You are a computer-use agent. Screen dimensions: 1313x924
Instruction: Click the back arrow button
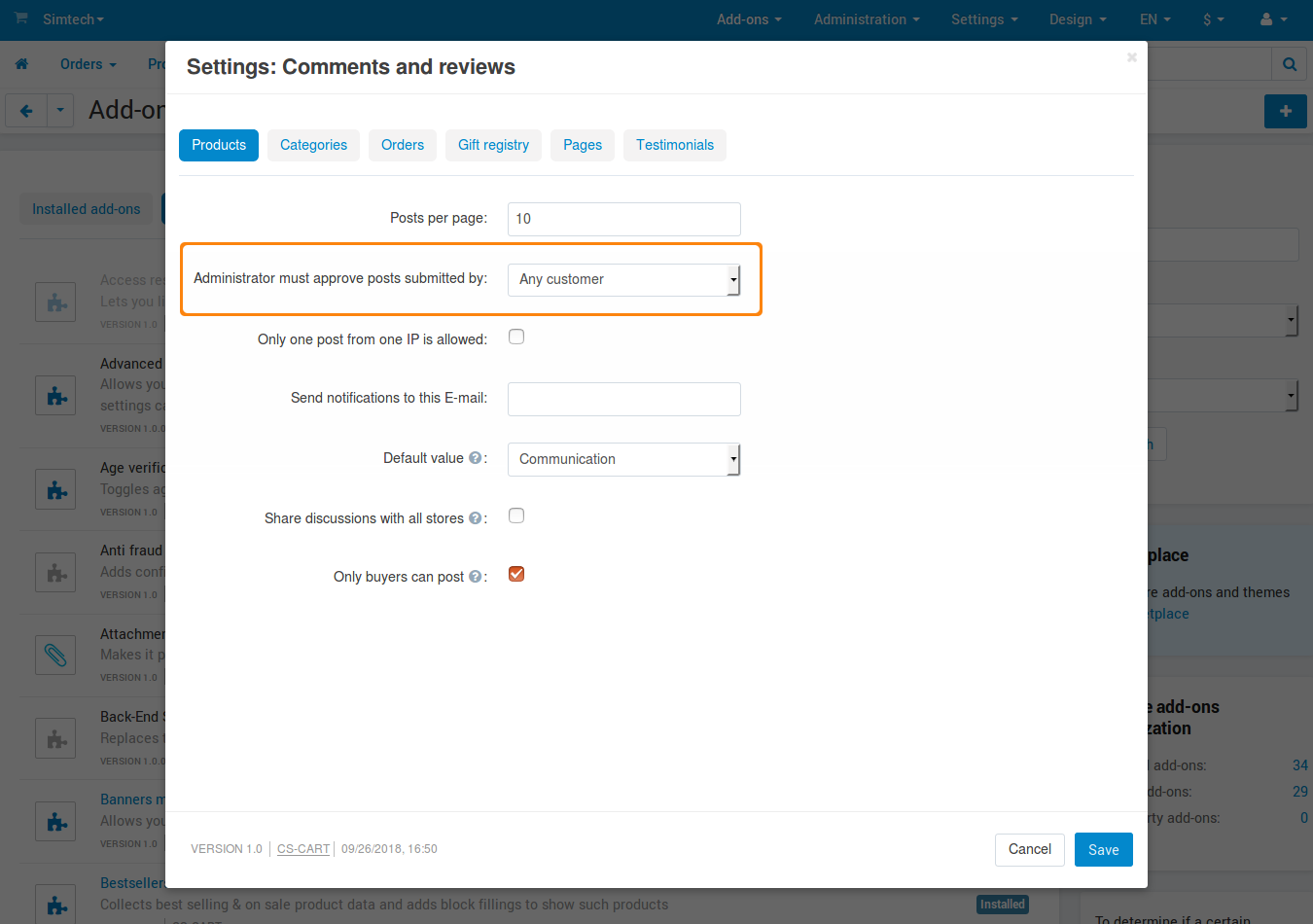[x=26, y=111]
